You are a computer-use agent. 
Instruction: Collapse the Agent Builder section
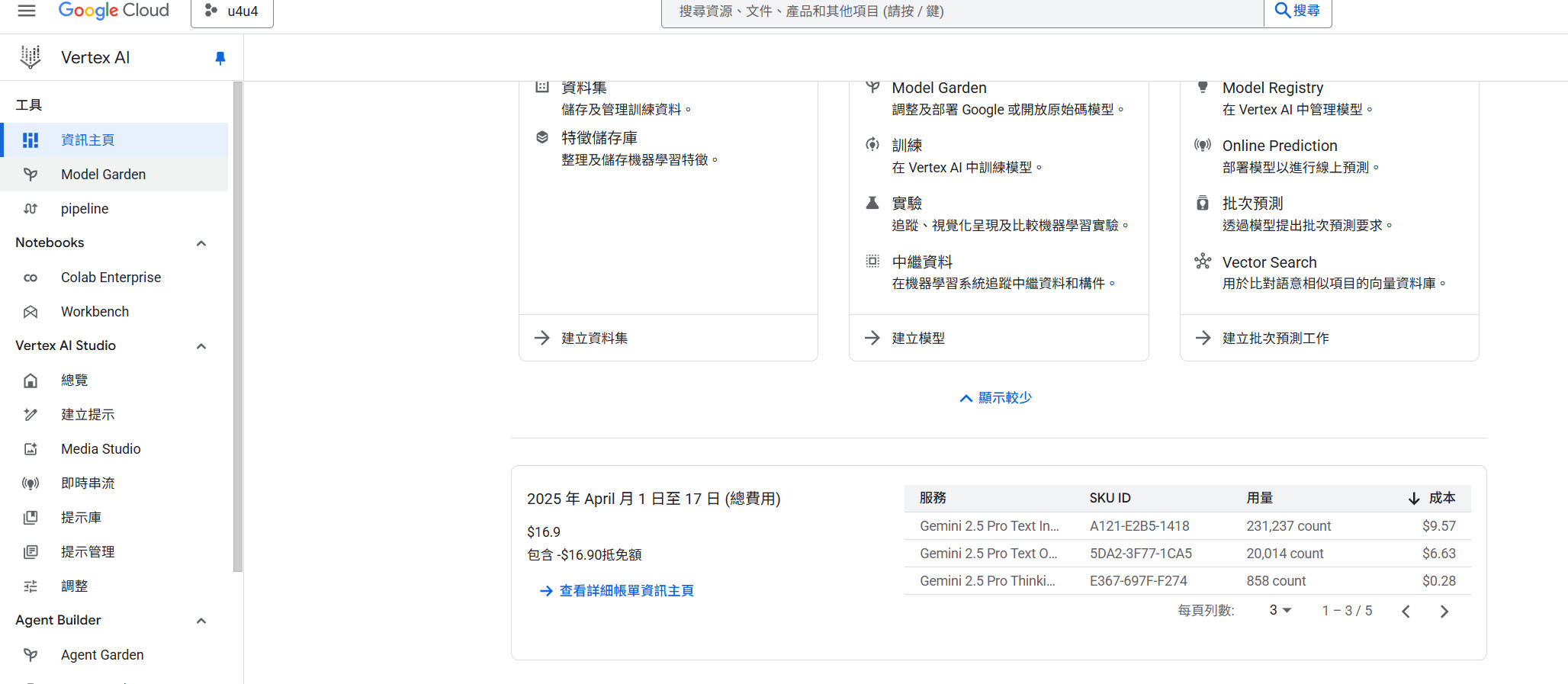201,621
